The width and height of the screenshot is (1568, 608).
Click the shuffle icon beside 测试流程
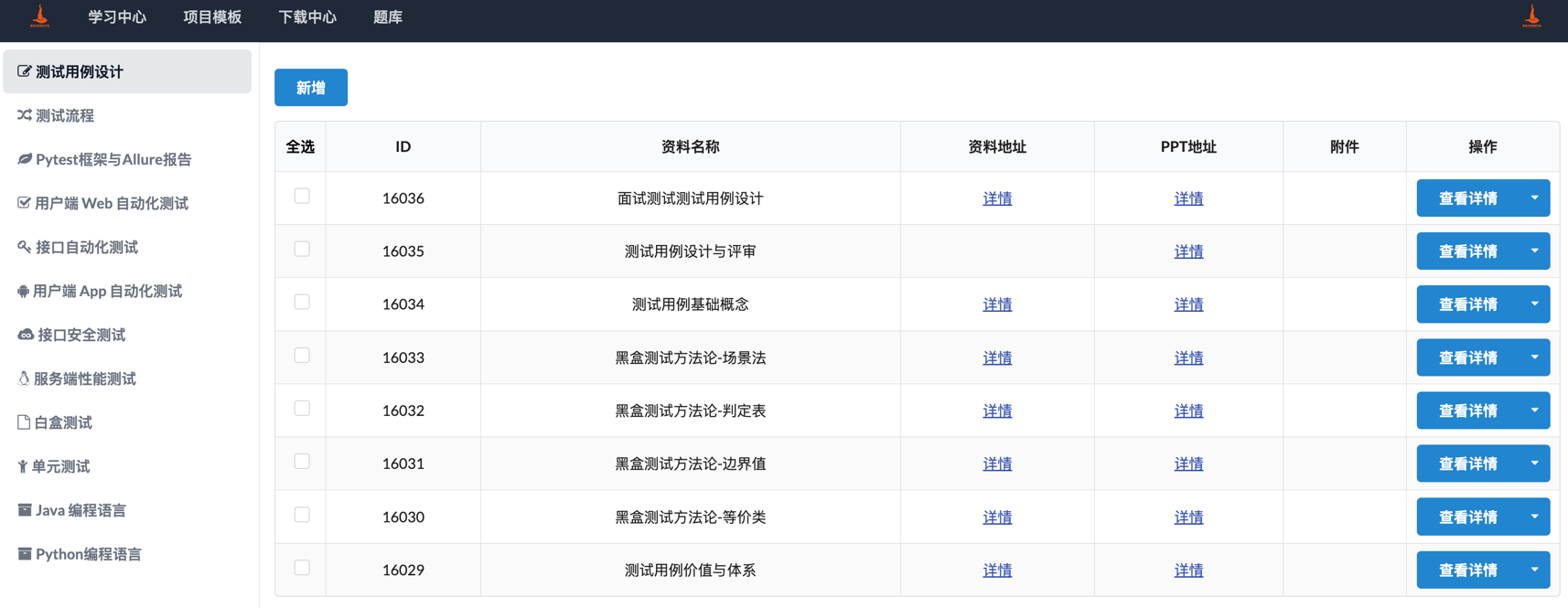pyautogui.click(x=25, y=115)
